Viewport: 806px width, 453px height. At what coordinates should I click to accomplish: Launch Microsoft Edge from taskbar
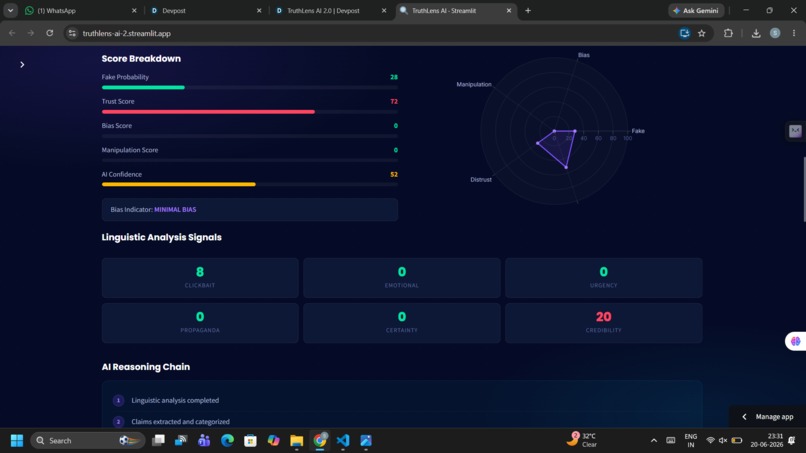(x=227, y=441)
